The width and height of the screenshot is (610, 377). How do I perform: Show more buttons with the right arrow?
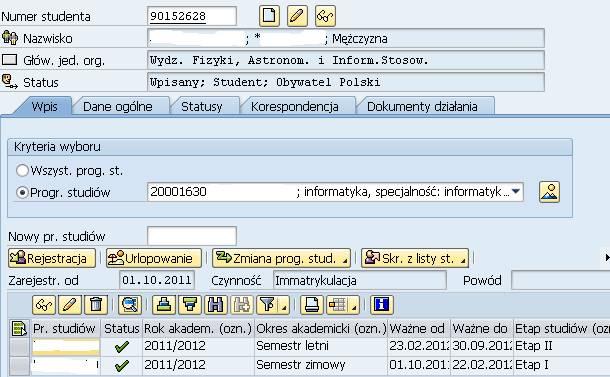pos(607,258)
